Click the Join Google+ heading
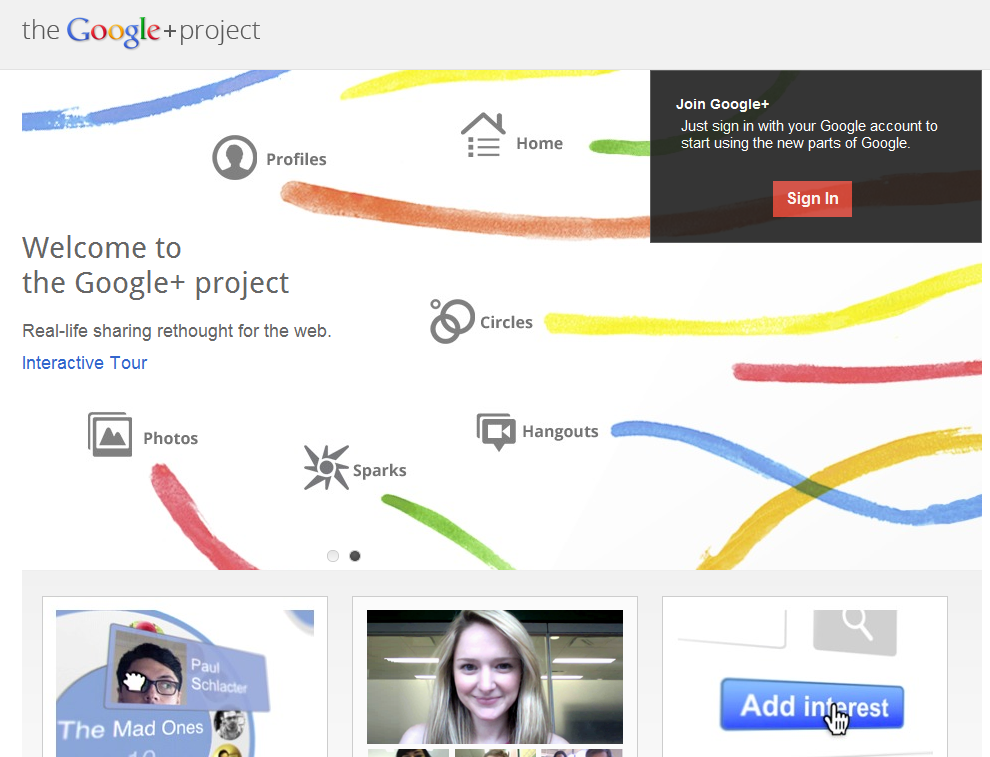990x757 pixels. (722, 104)
